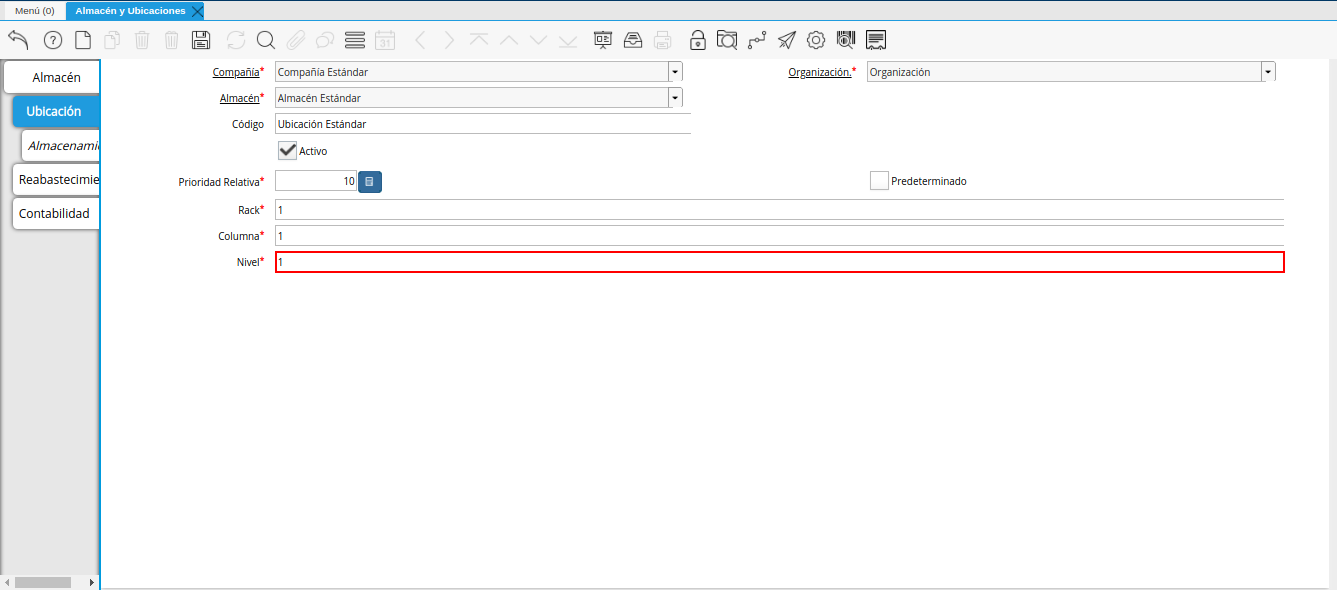Enable the Predeterminado checkbox
This screenshot has width=1337, height=590.
click(x=879, y=181)
